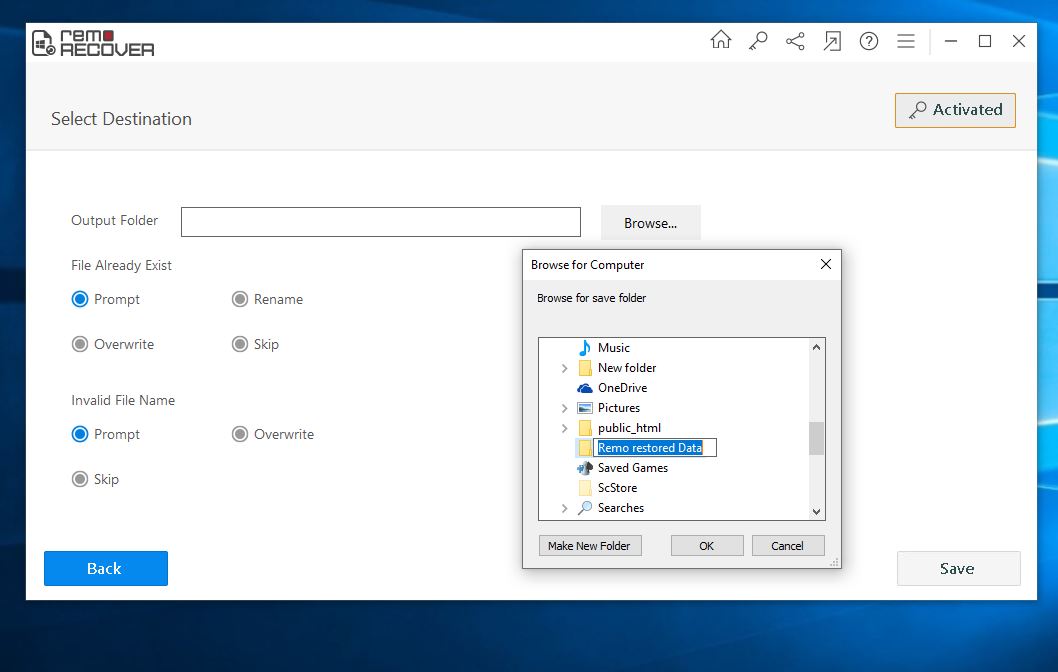Go Back to previous step

click(106, 568)
